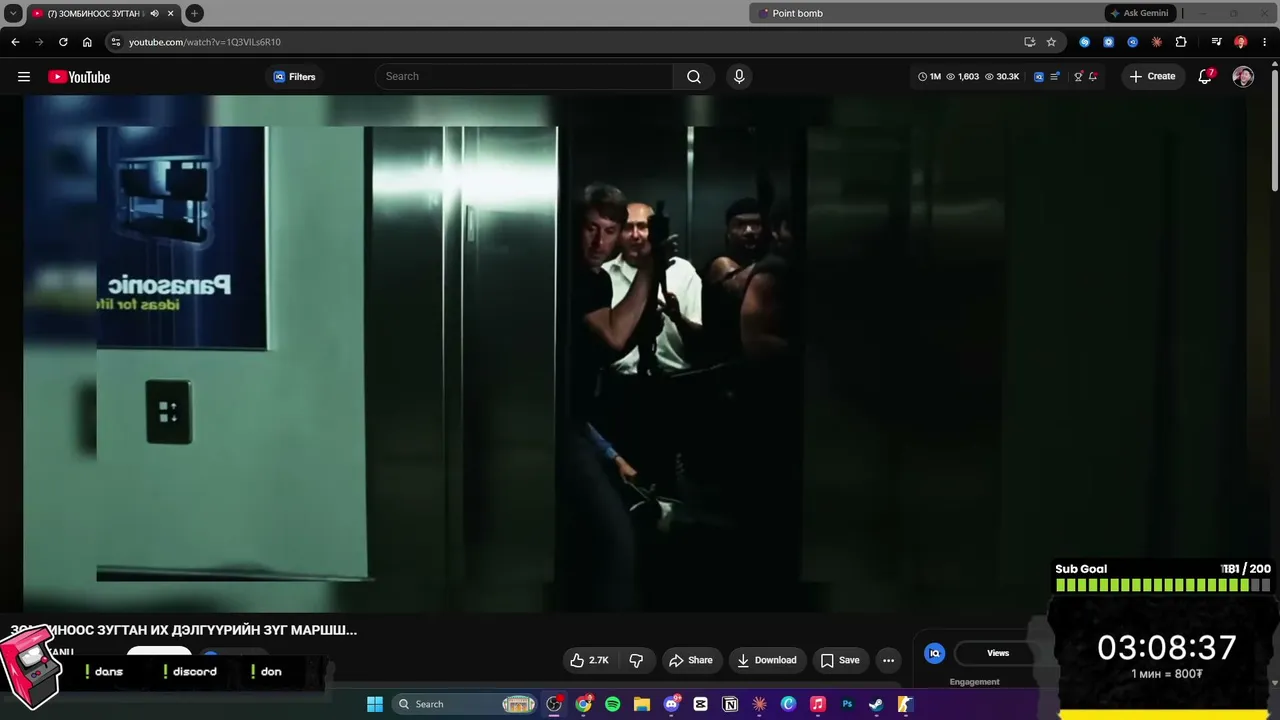Open the vidIQ alerts bell icon
This screenshot has width=1280, height=720.
coord(1093,77)
